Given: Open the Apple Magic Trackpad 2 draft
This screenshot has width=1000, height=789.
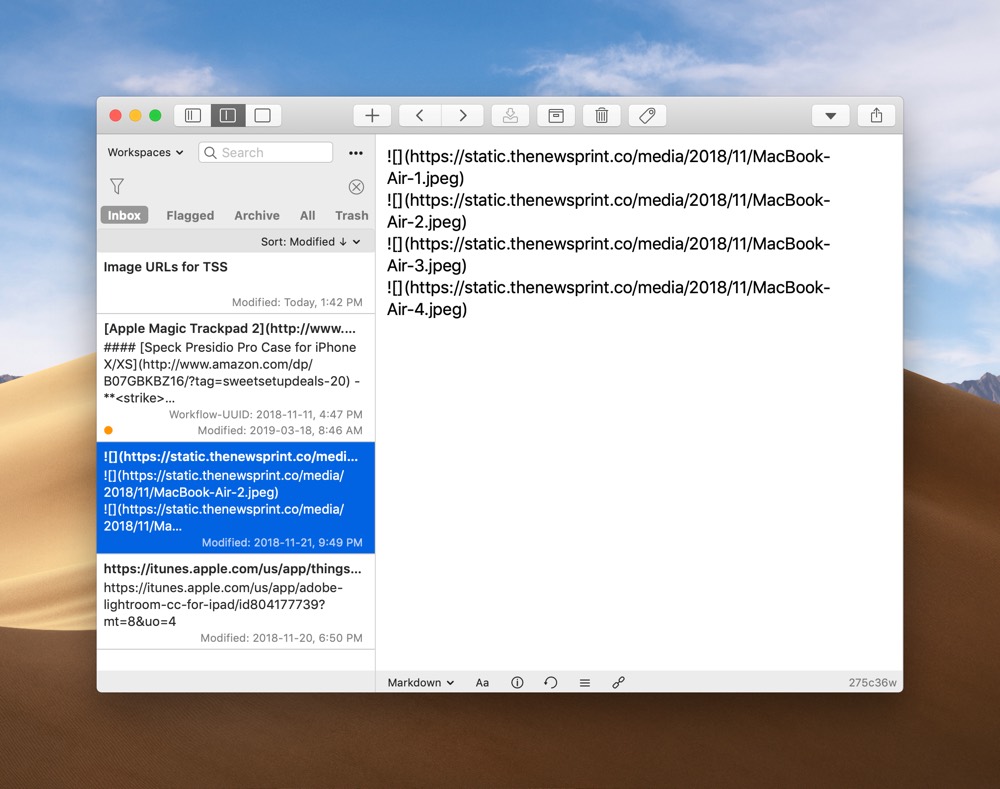Looking at the screenshot, I should (235, 378).
